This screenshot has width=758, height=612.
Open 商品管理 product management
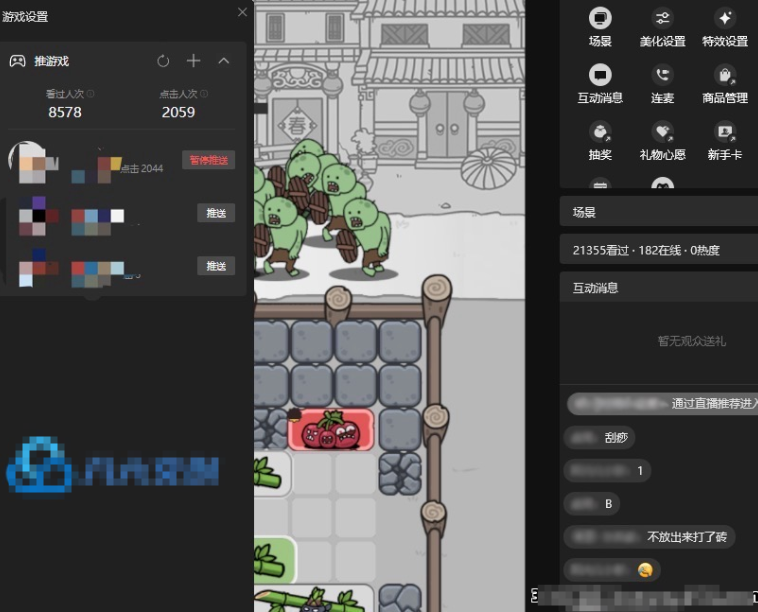725,76
